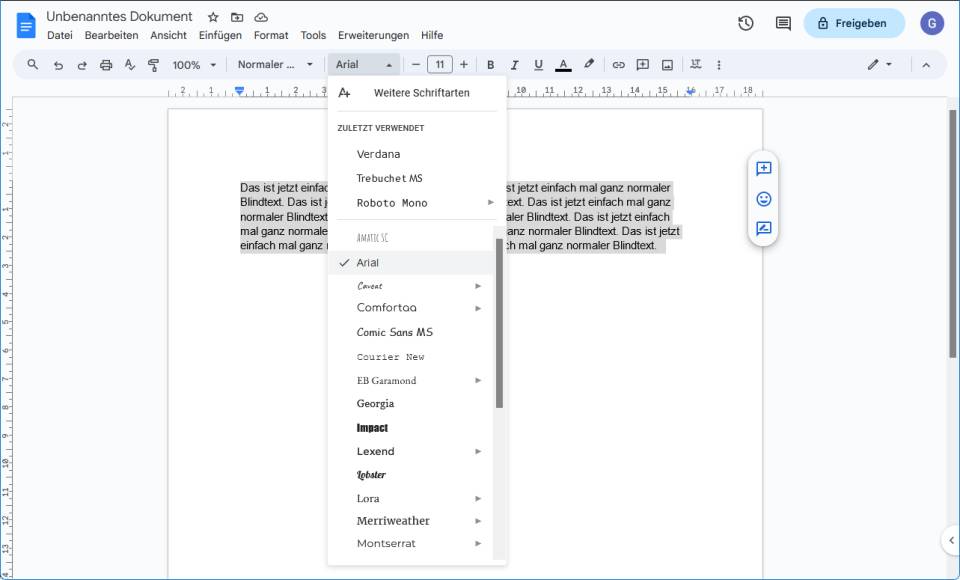960x580 pixels.
Task: Open line spacing options in the toolbar
Action: (694, 64)
